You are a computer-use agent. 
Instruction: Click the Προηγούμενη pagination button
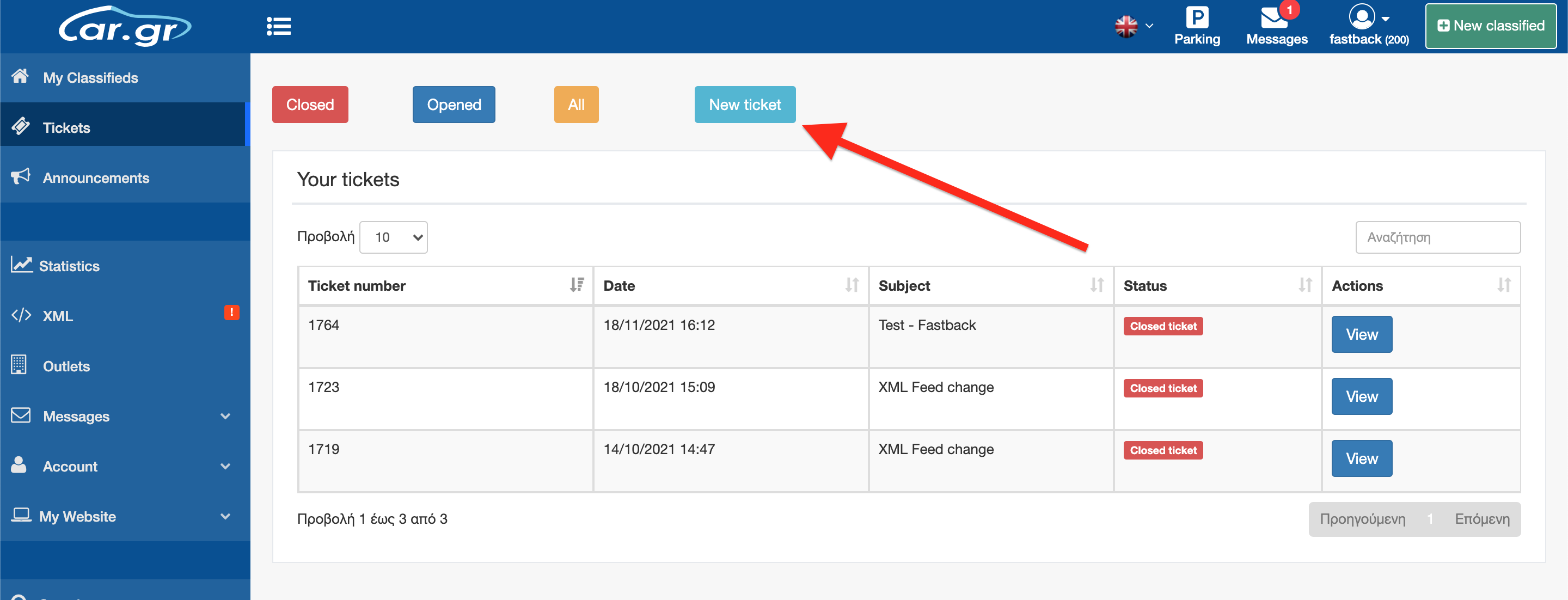(1362, 519)
